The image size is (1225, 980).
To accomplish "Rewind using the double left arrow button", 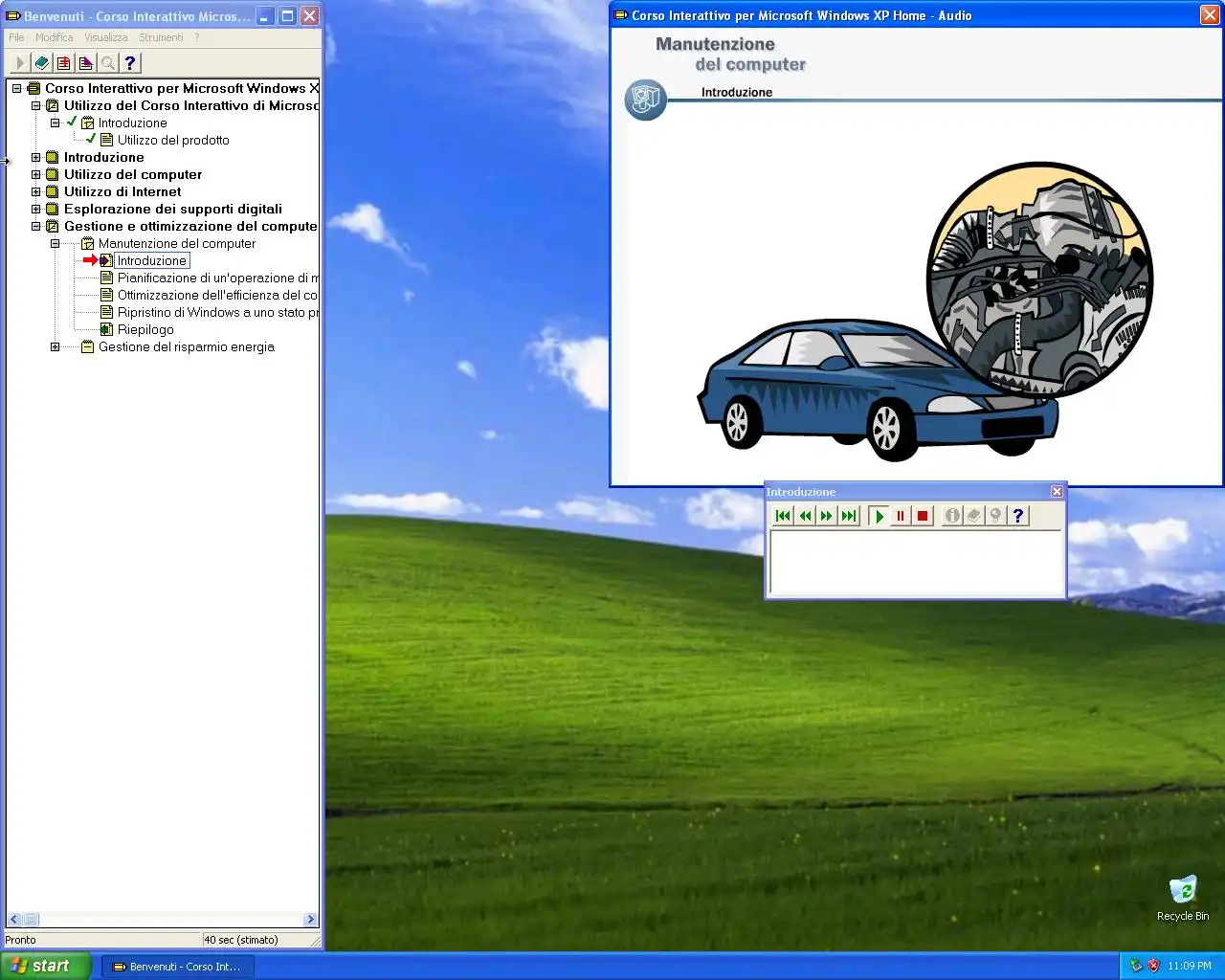I will pyautogui.click(x=805, y=516).
